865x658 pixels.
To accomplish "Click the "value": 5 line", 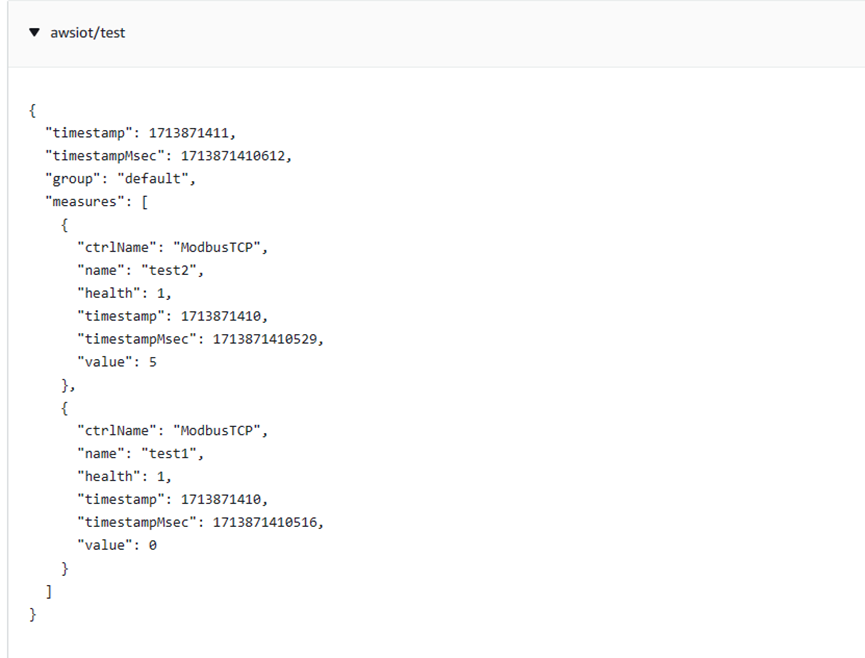I will click(x=117, y=362).
